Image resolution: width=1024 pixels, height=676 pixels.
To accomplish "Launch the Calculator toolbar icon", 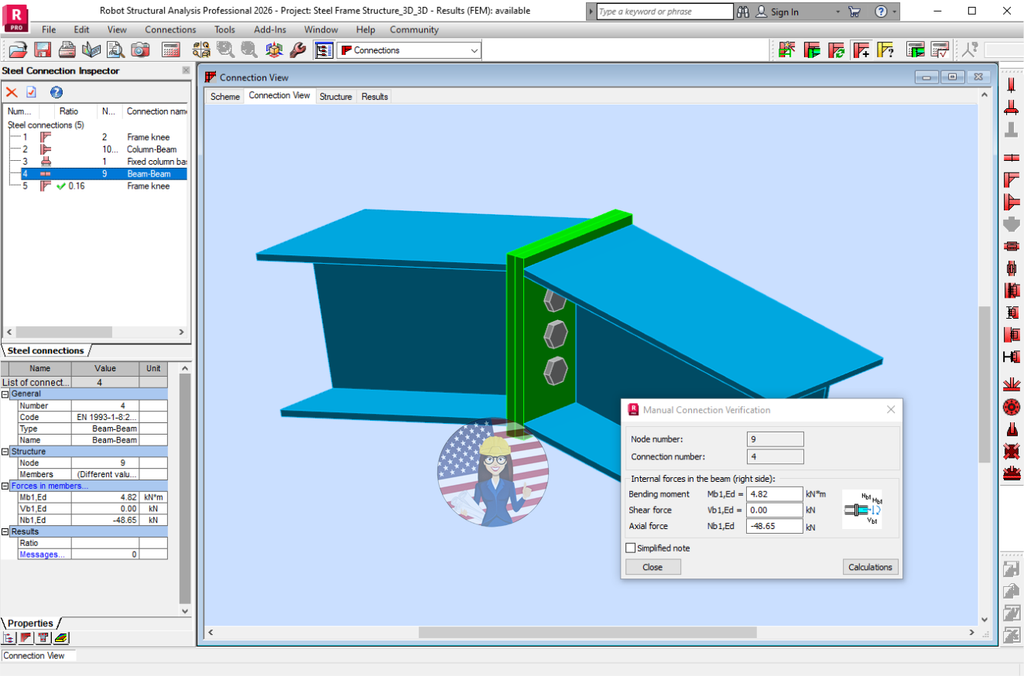I will 170,50.
